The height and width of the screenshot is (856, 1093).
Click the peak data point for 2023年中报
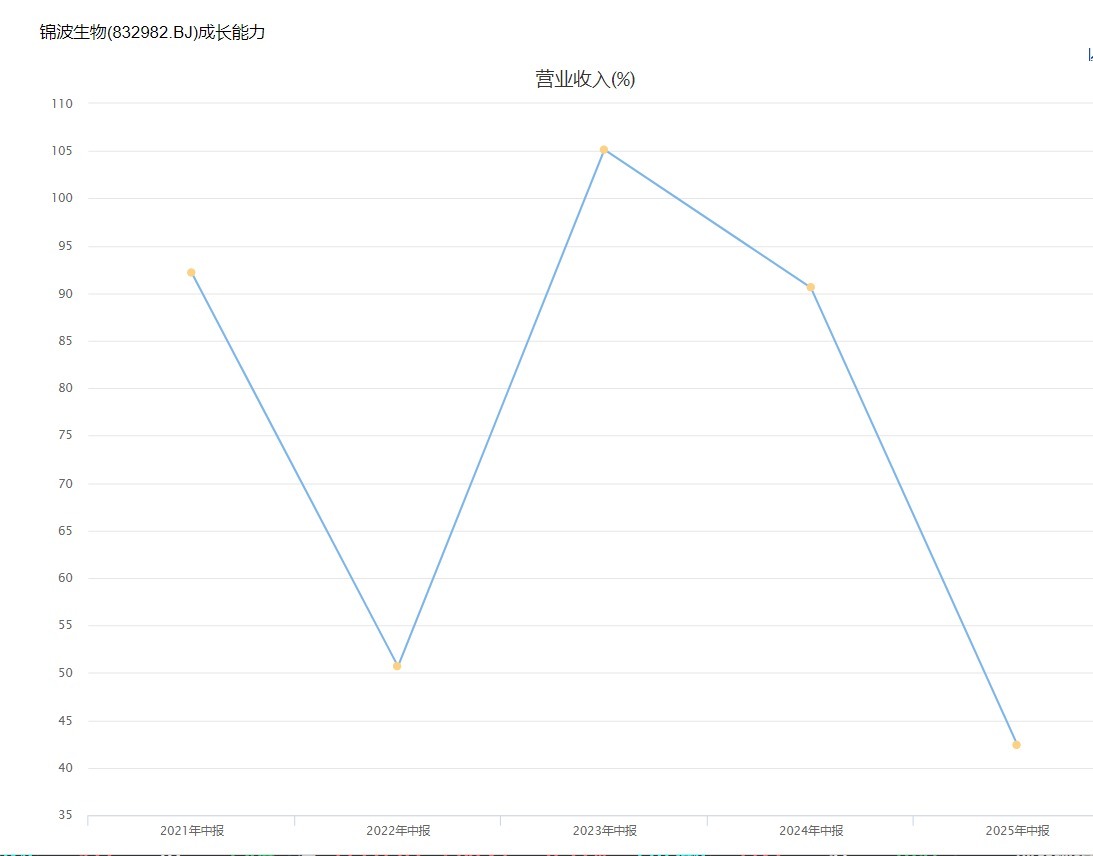(x=604, y=150)
